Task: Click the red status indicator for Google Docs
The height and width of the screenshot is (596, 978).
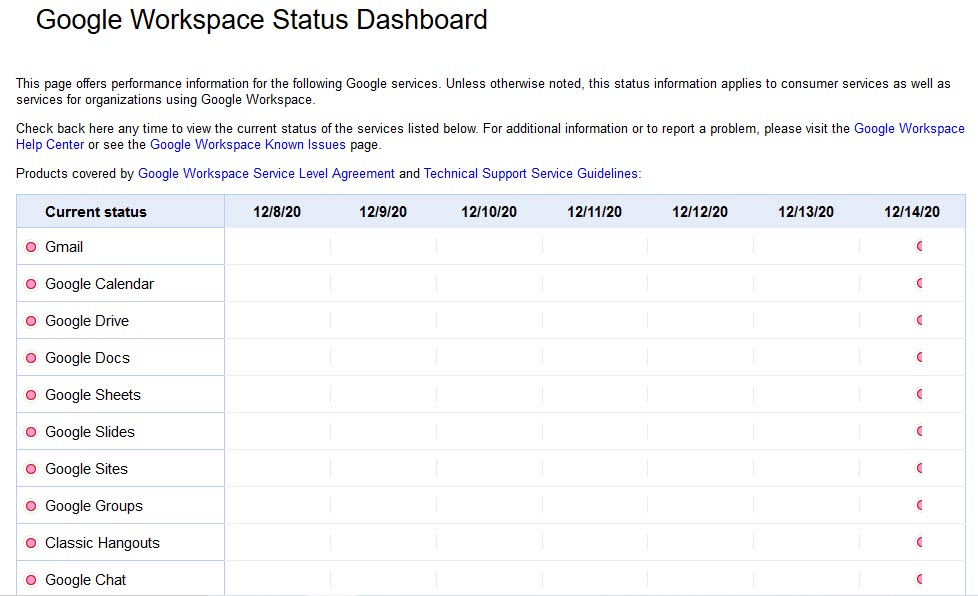Action: pyautogui.click(x=31, y=358)
